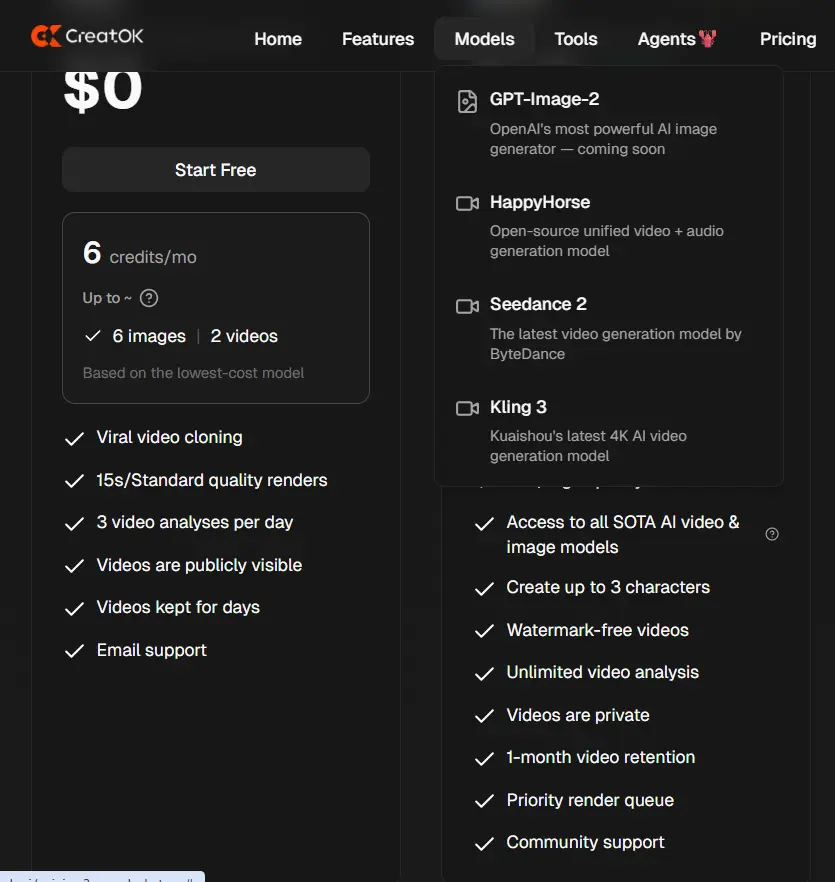Open the Home nav item
Screen dimensions: 835x882
[x=278, y=39]
